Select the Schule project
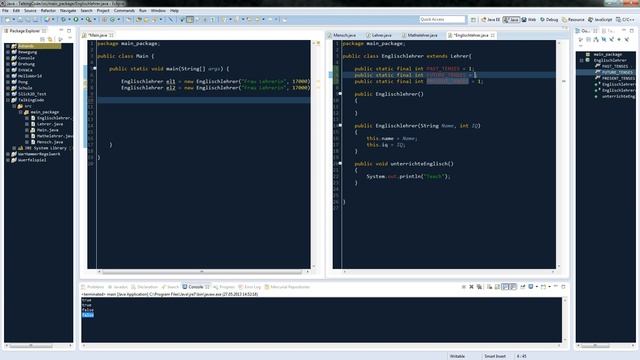The image size is (640, 360). tap(25, 88)
